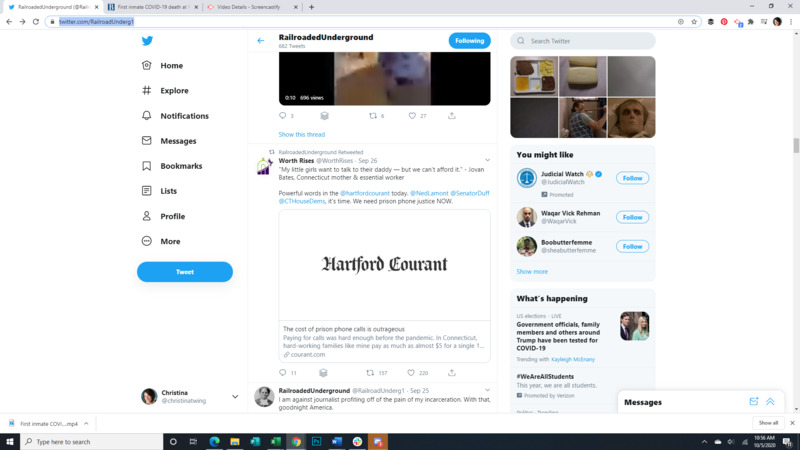The height and width of the screenshot is (450, 800).
Task: Click the Twitter bird logo
Action: pos(147,41)
